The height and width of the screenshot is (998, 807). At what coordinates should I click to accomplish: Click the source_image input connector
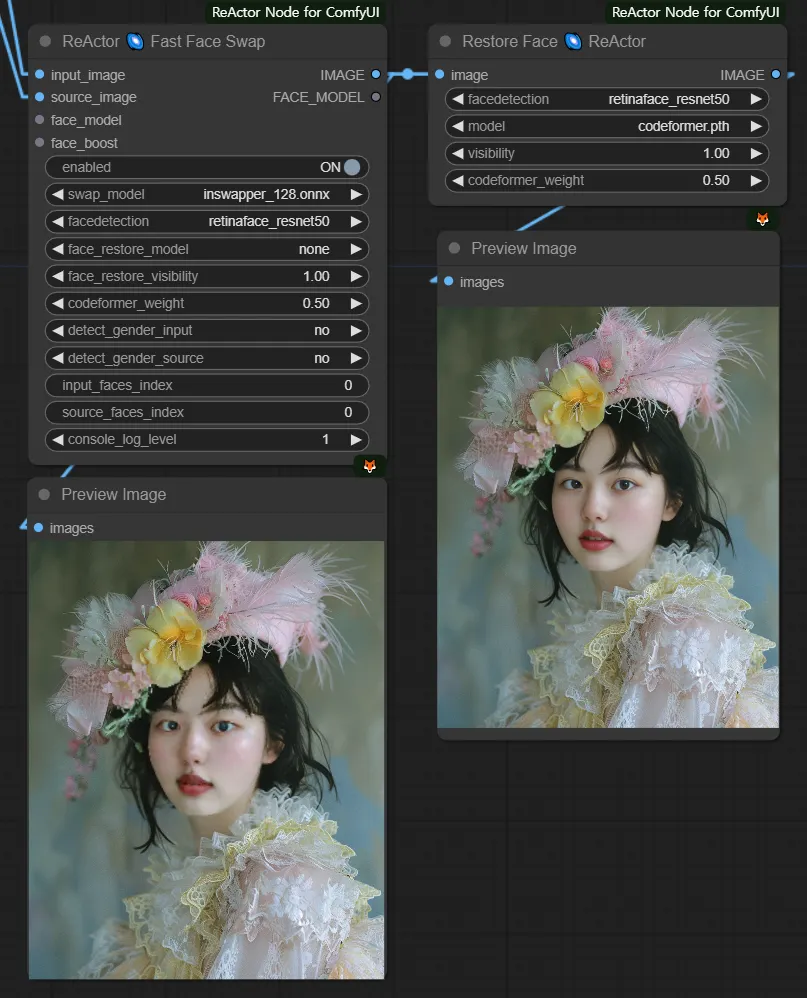click(x=39, y=97)
